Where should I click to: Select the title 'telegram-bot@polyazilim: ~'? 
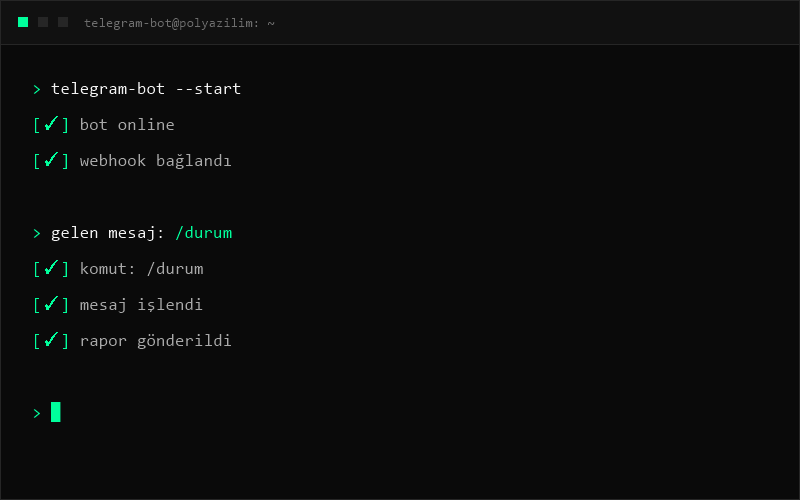pos(180,23)
